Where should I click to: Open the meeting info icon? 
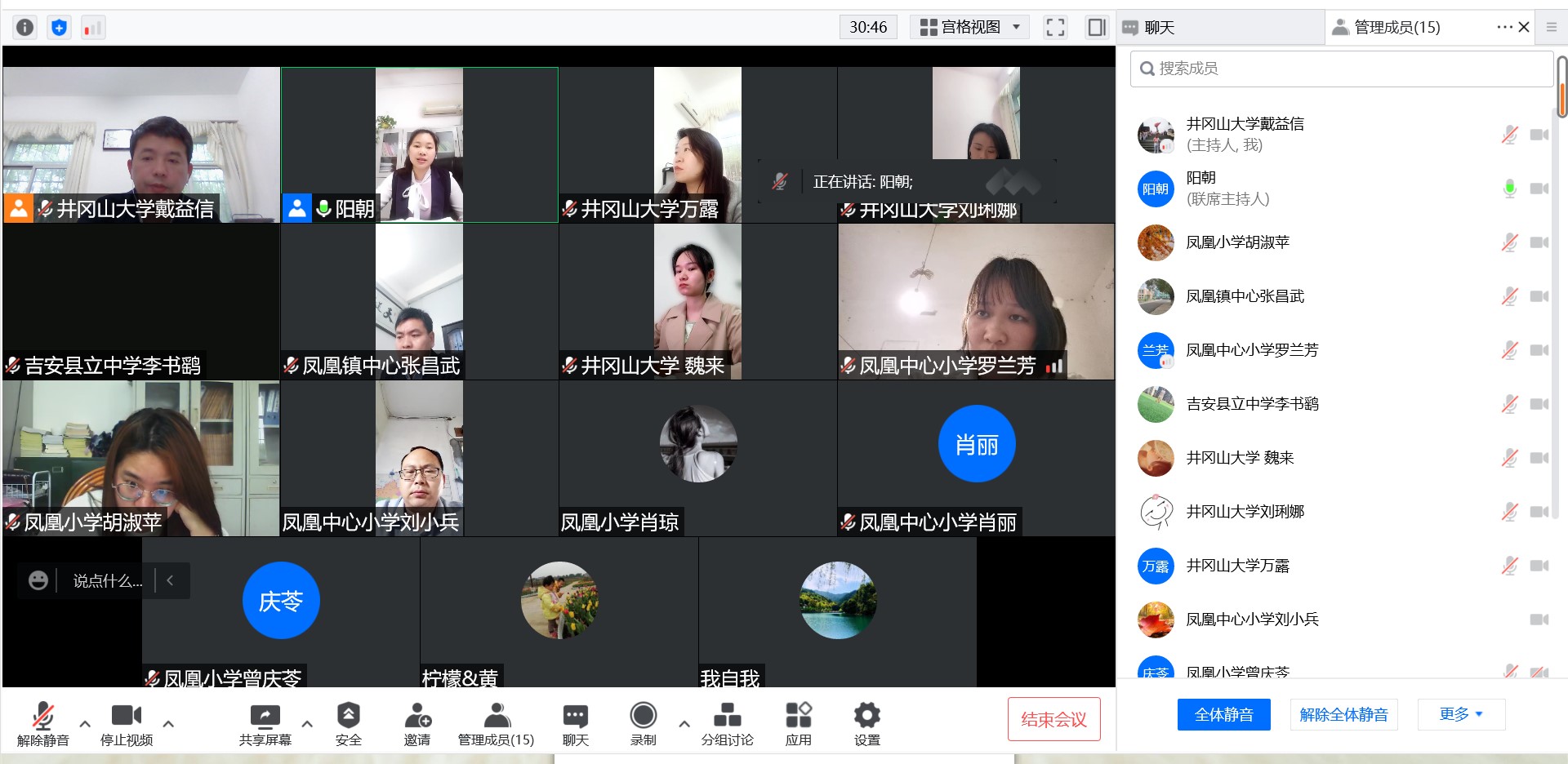25,28
